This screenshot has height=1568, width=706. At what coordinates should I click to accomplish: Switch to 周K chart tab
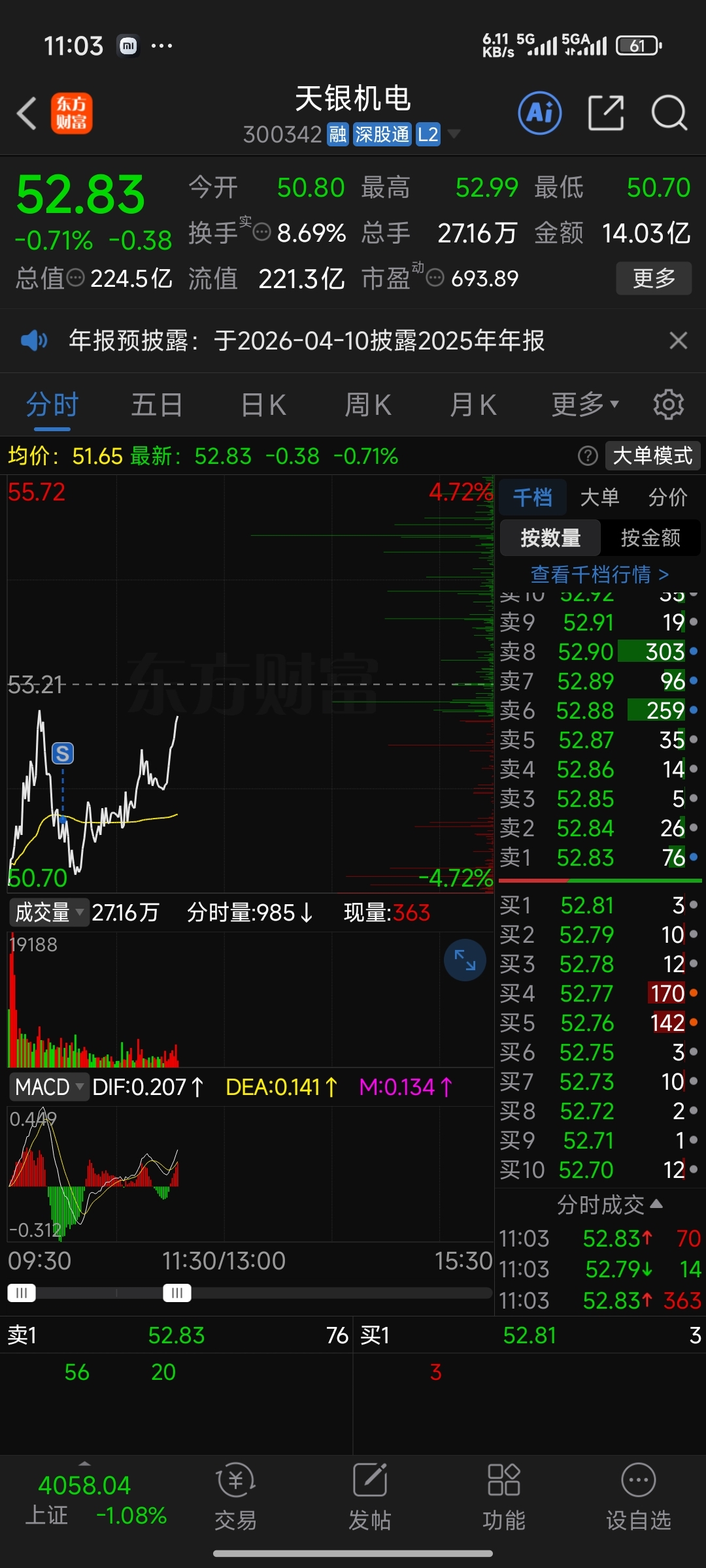pyautogui.click(x=368, y=404)
